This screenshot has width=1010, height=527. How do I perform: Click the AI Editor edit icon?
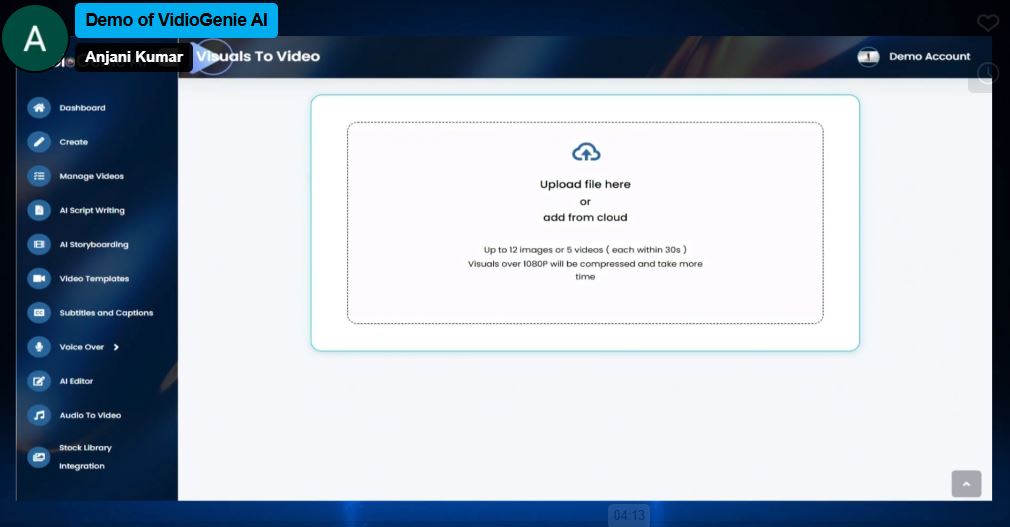click(x=39, y=381)
